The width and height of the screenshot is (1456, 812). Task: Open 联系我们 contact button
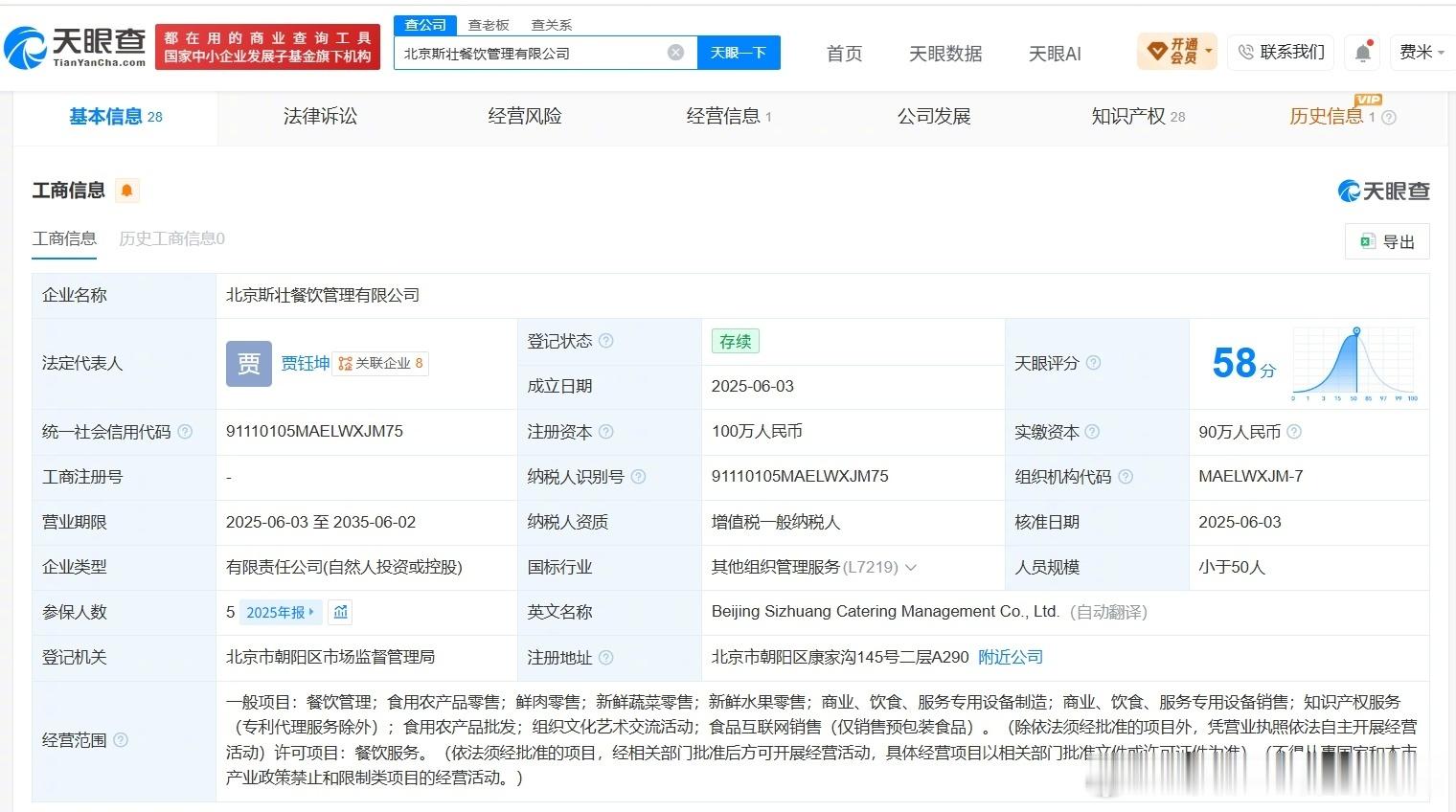click(1282, 52)
